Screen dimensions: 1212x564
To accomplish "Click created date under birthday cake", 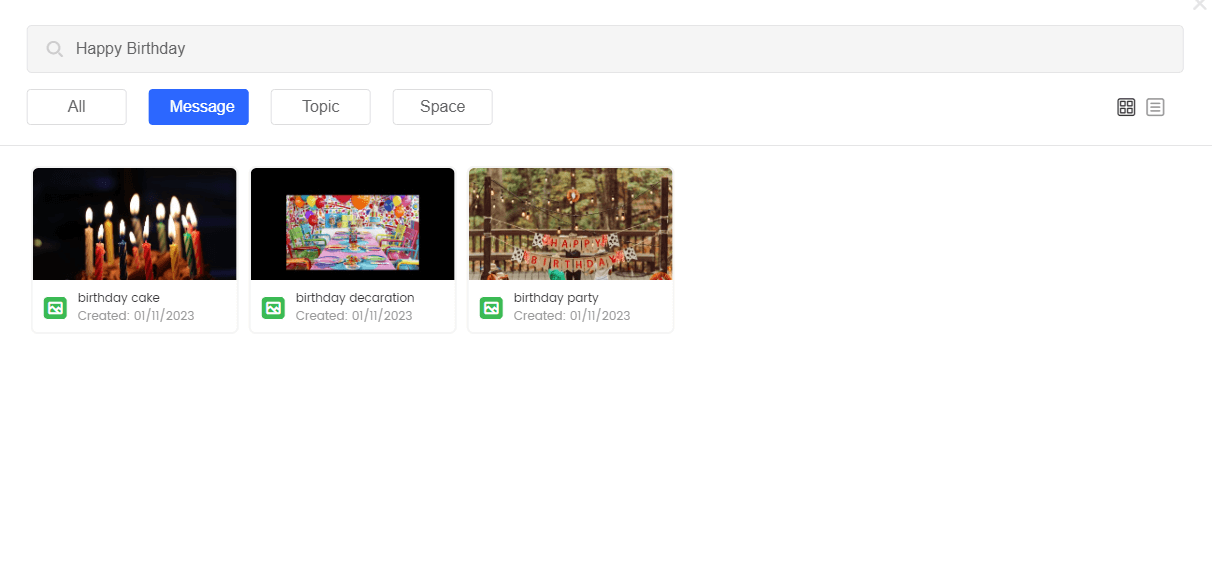I will click(136, 316).
